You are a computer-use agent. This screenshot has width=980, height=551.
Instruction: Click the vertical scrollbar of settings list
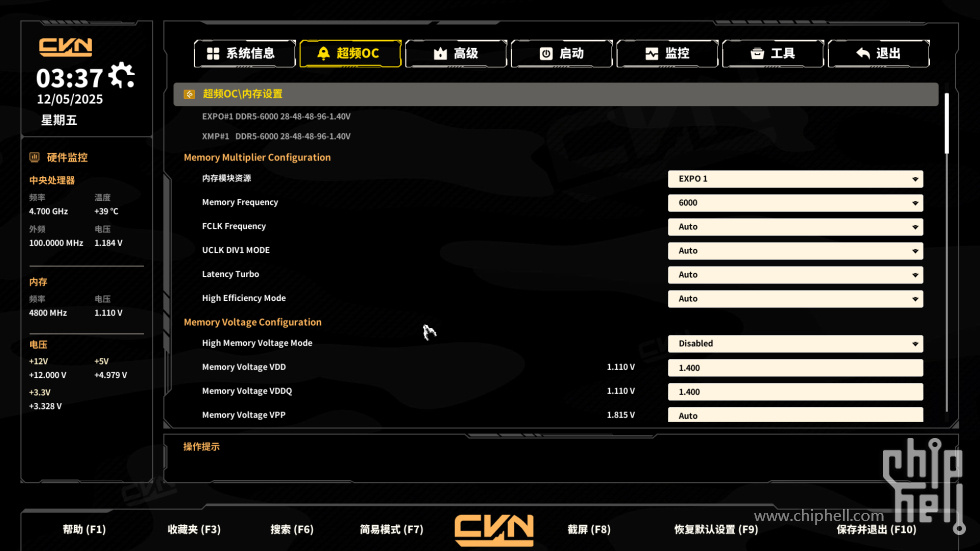(947, 124)
